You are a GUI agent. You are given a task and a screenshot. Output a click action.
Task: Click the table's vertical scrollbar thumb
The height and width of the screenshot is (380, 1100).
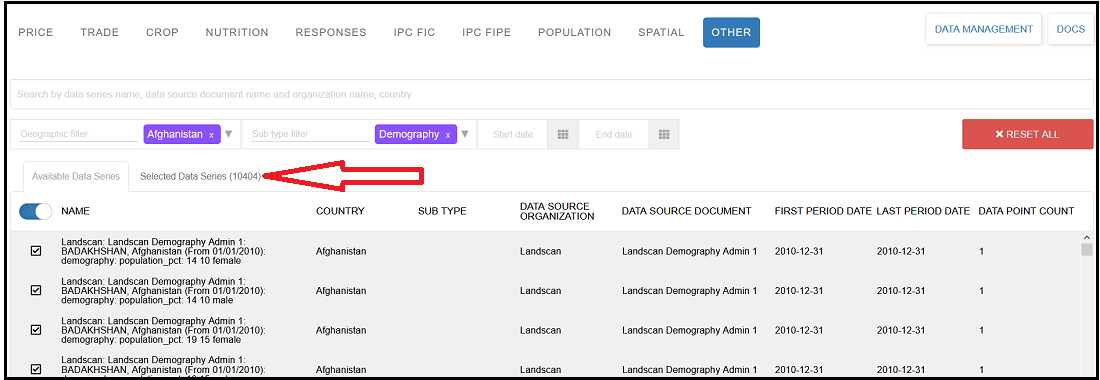click(x=1086, y=249)
